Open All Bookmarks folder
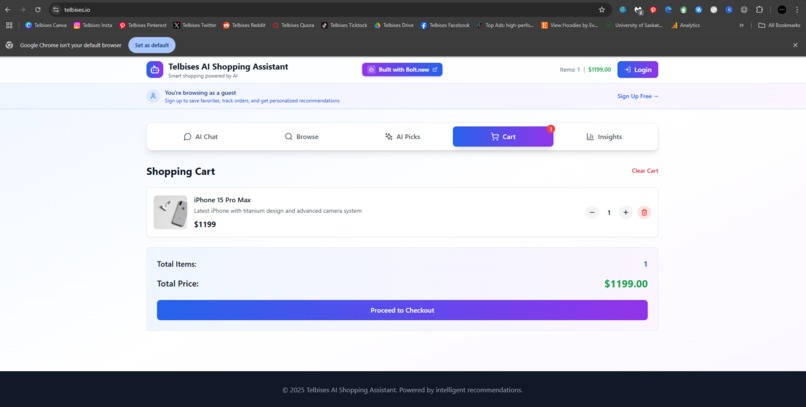The width and height of the screenshot is (806, 407). (779, 25)
